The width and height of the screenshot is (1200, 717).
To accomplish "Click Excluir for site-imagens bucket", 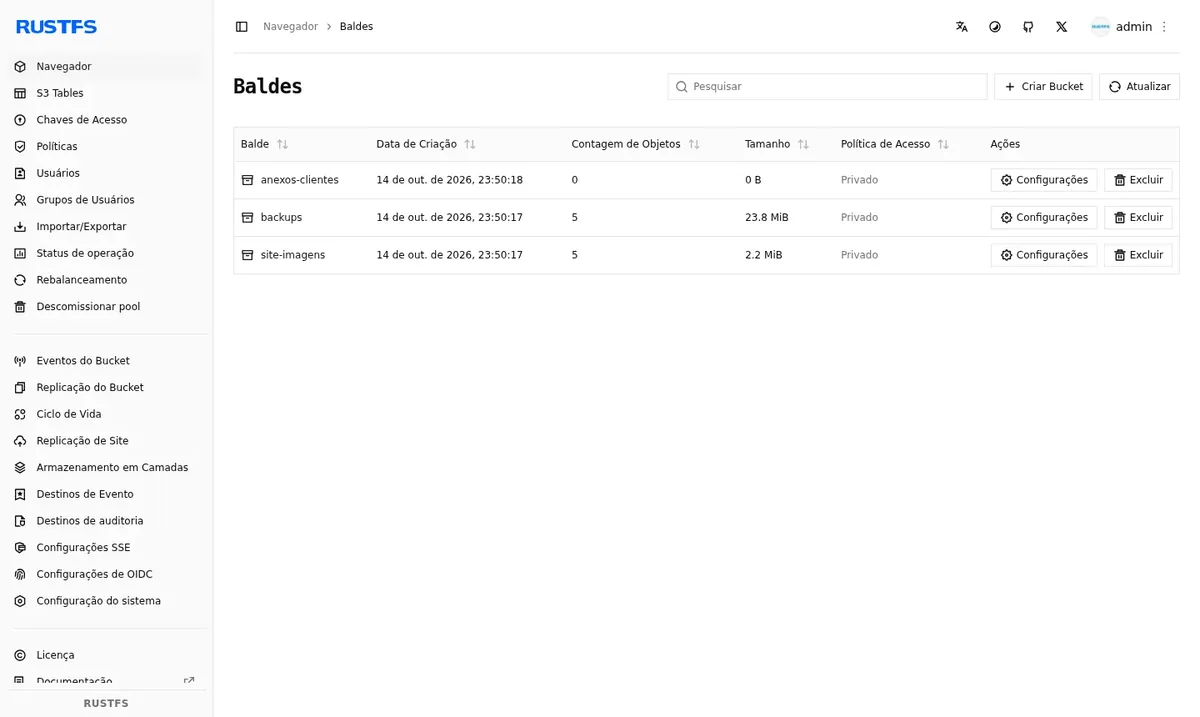I will coord(1138,255).
